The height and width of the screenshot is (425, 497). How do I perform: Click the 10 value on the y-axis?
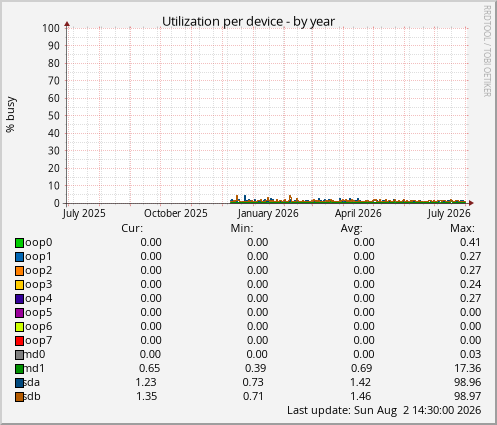coord(54,186)
